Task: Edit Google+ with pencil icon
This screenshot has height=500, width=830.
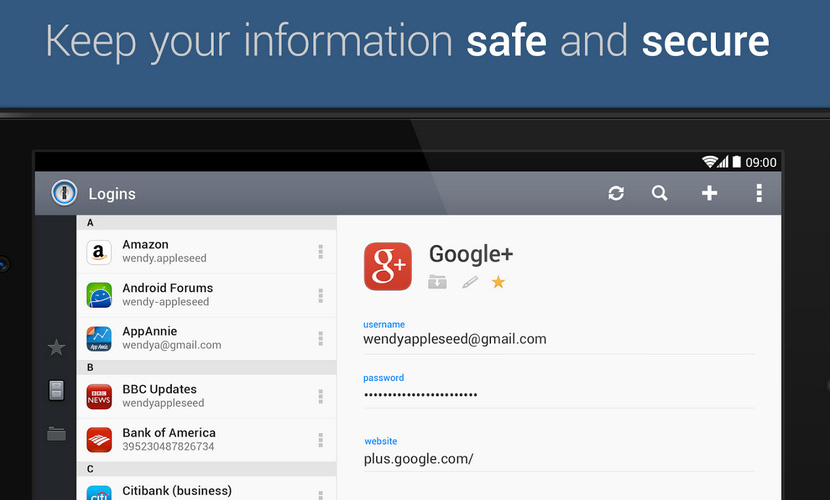Action: [x=470, y=282]
